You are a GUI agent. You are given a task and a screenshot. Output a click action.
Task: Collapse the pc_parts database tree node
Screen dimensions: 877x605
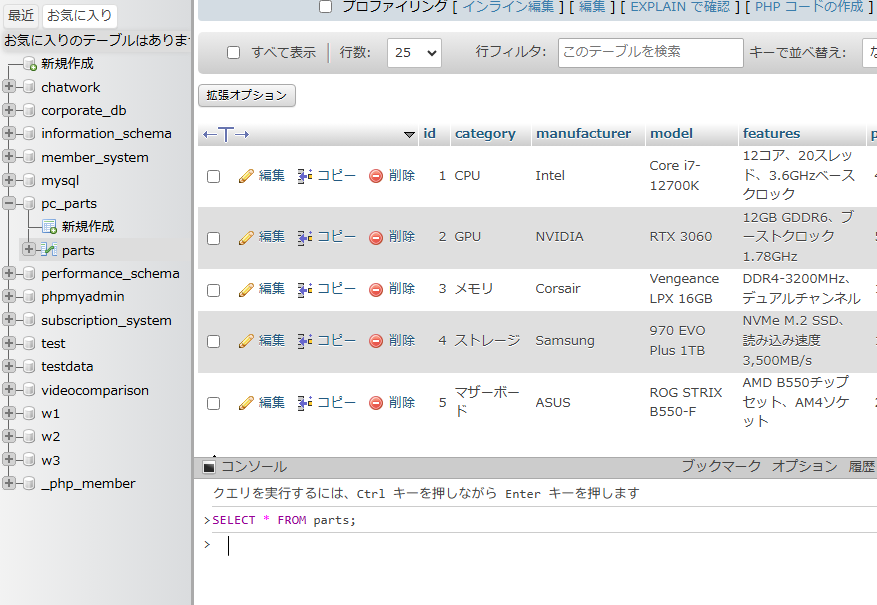[9, 204]
